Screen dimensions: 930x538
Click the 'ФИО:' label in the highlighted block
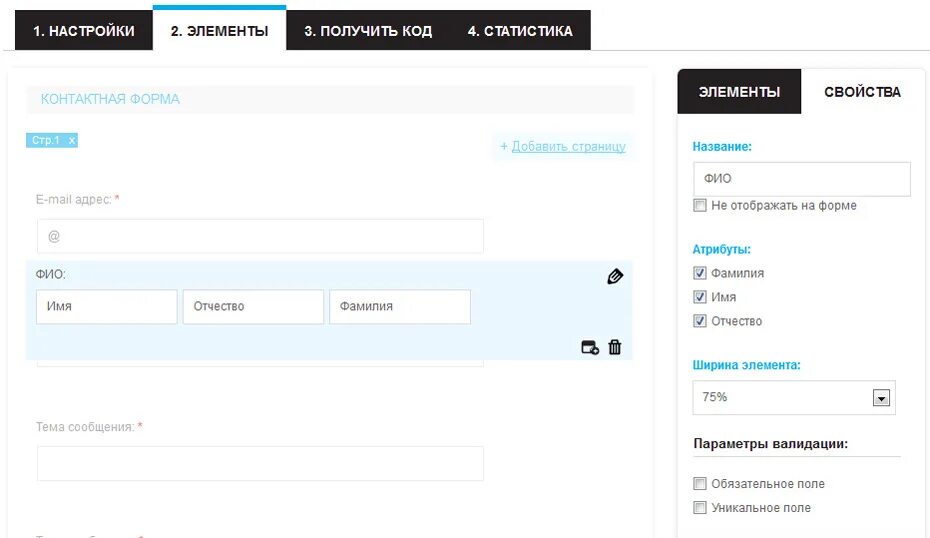50,275
